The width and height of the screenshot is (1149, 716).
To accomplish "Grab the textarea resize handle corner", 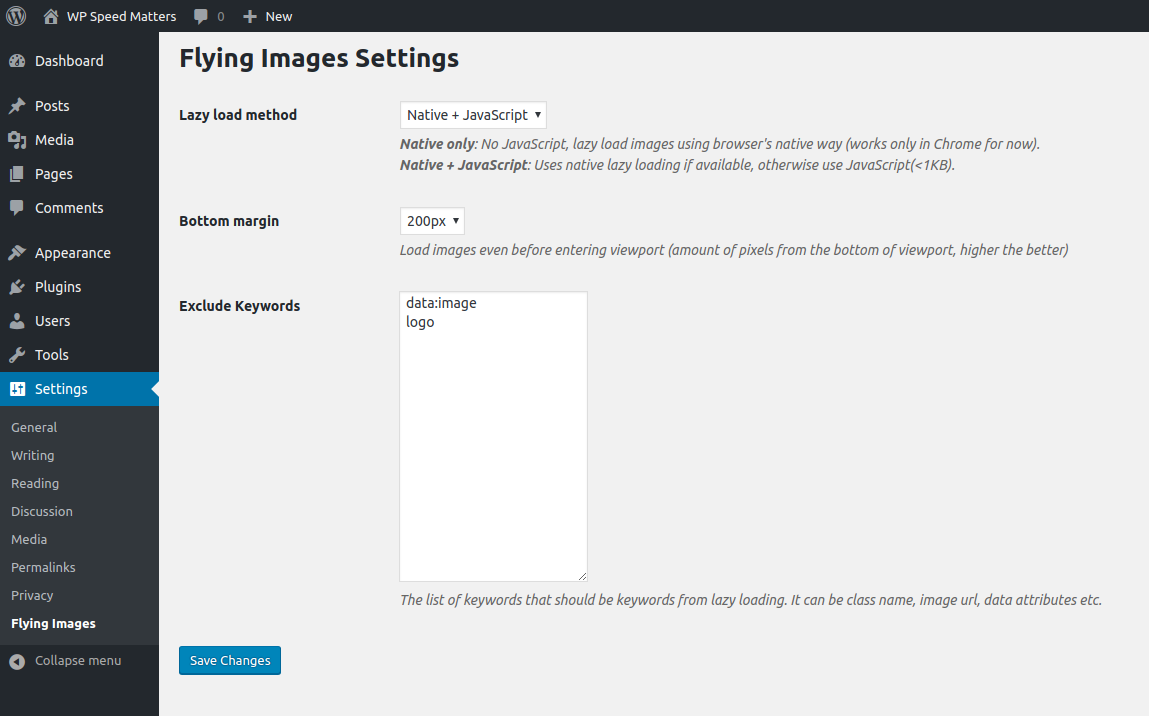I will click(582, 576).
